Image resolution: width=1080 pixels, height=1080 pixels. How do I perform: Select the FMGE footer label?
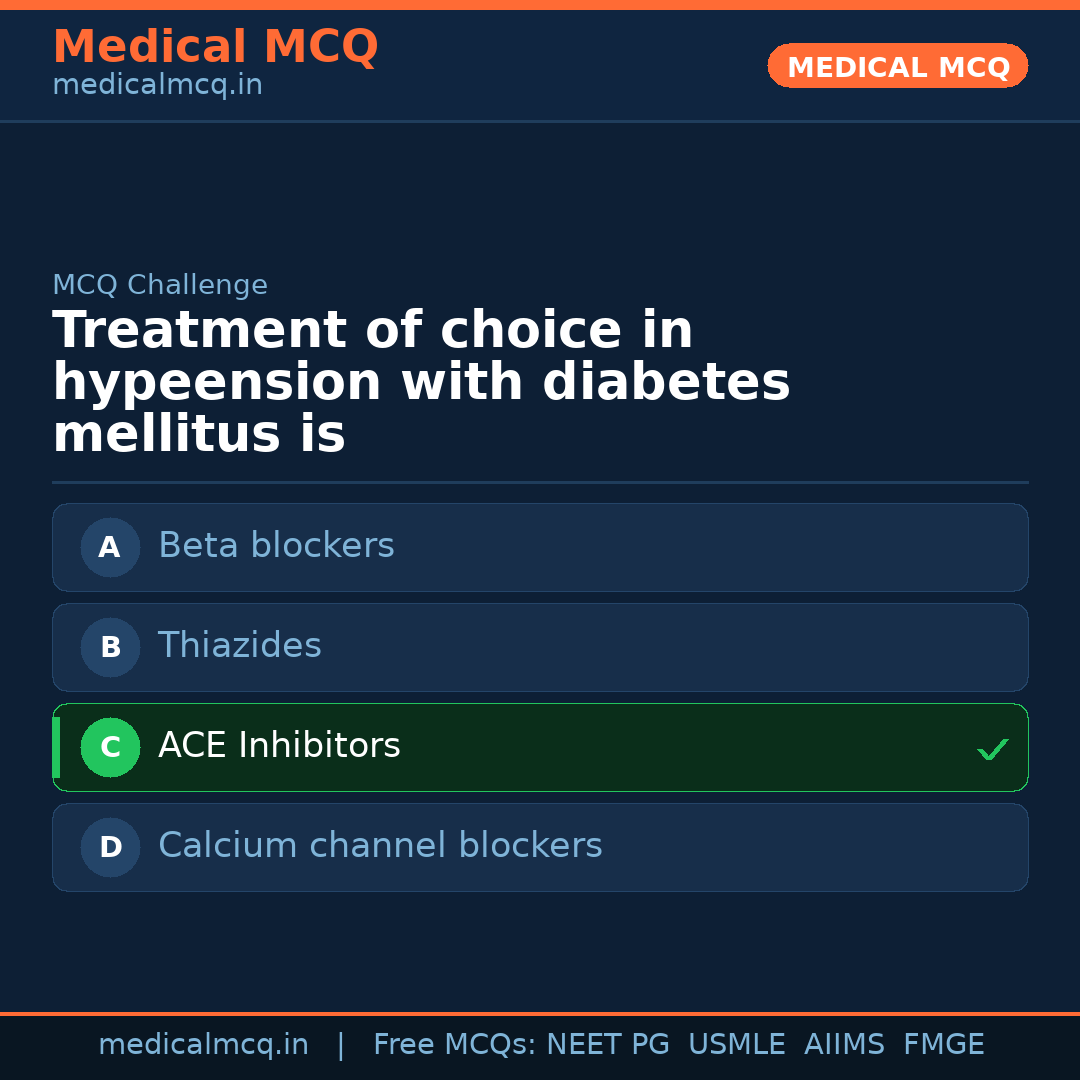click(x=943, y=1045)
